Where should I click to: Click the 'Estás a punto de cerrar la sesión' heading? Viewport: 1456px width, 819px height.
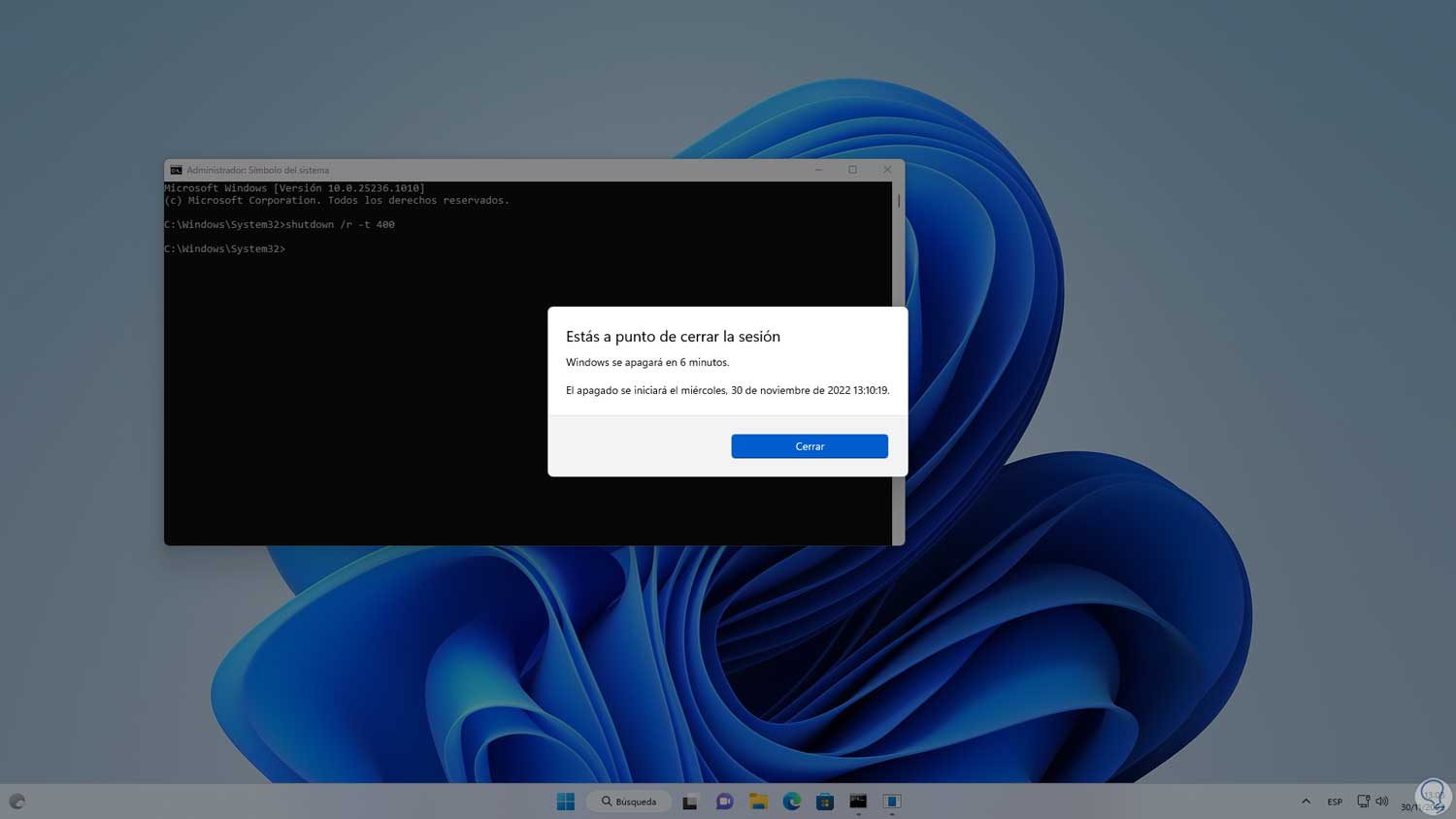(x=673, y=337)
